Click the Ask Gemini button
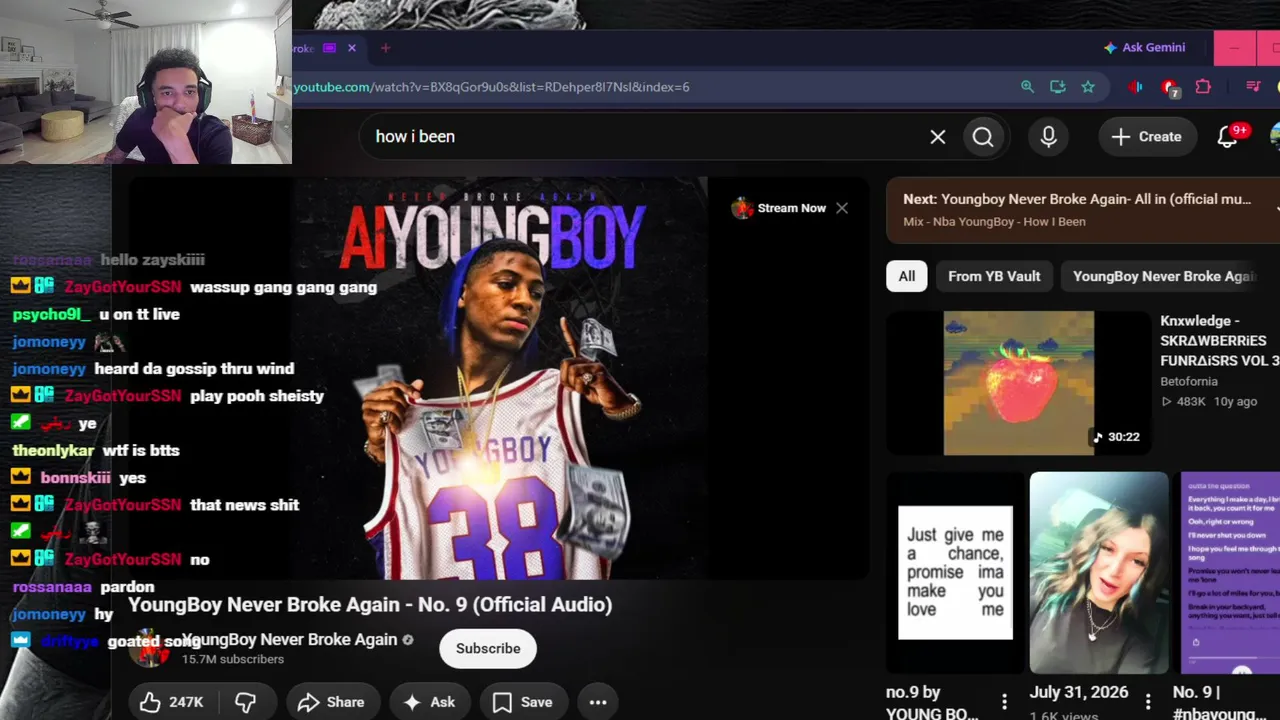Screen dimensions: 1280x720 1144,48
